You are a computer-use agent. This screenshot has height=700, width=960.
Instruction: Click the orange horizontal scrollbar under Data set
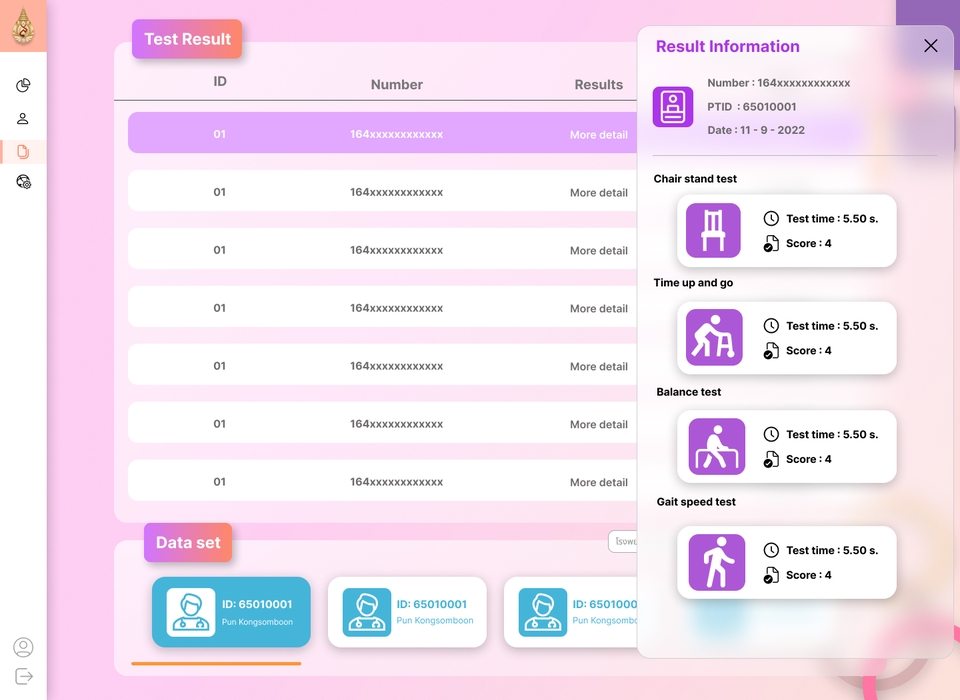pyautogui.click(x=216, y=663)
